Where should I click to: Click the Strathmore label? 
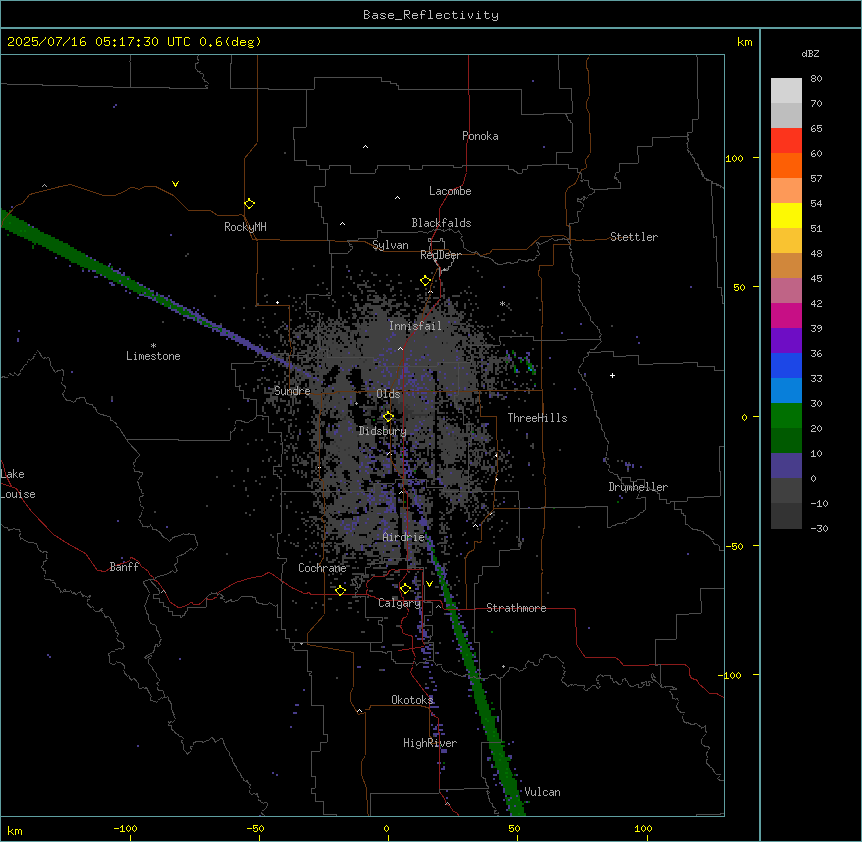(x=516, y=608)
